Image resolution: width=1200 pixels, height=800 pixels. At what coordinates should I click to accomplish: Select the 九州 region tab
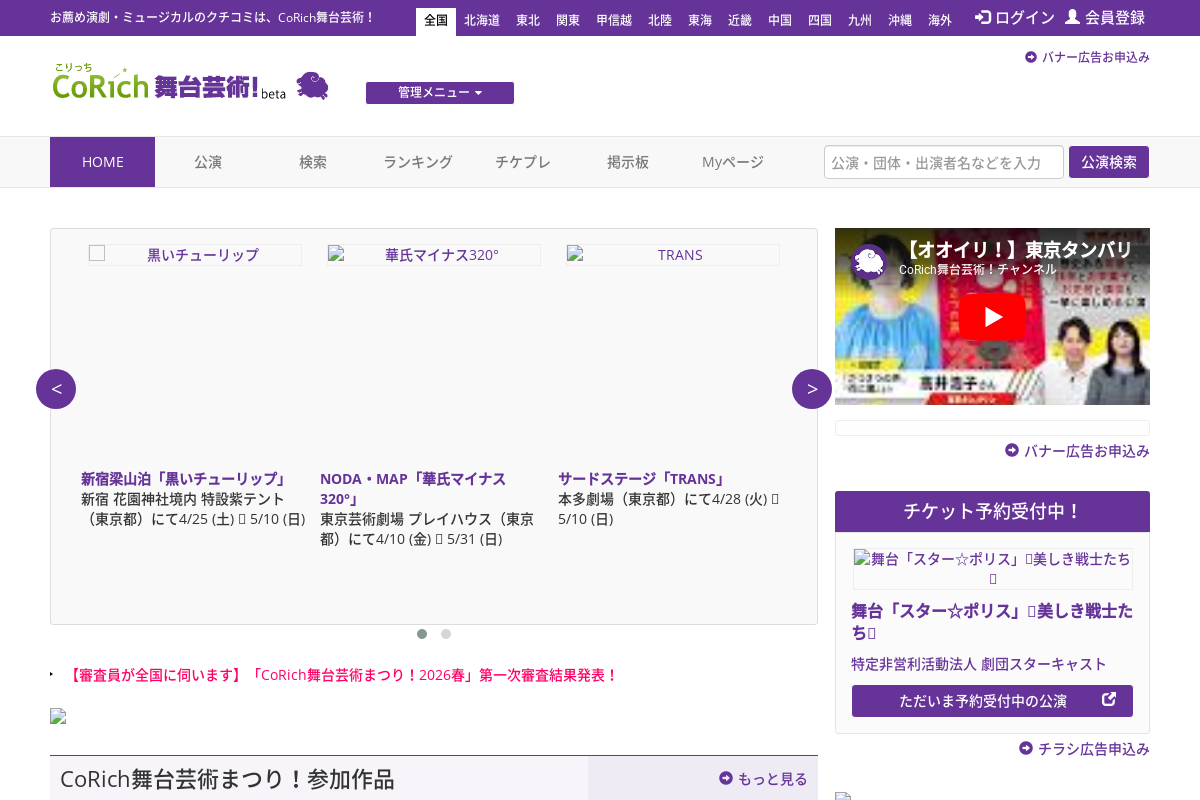click(860, 21)
